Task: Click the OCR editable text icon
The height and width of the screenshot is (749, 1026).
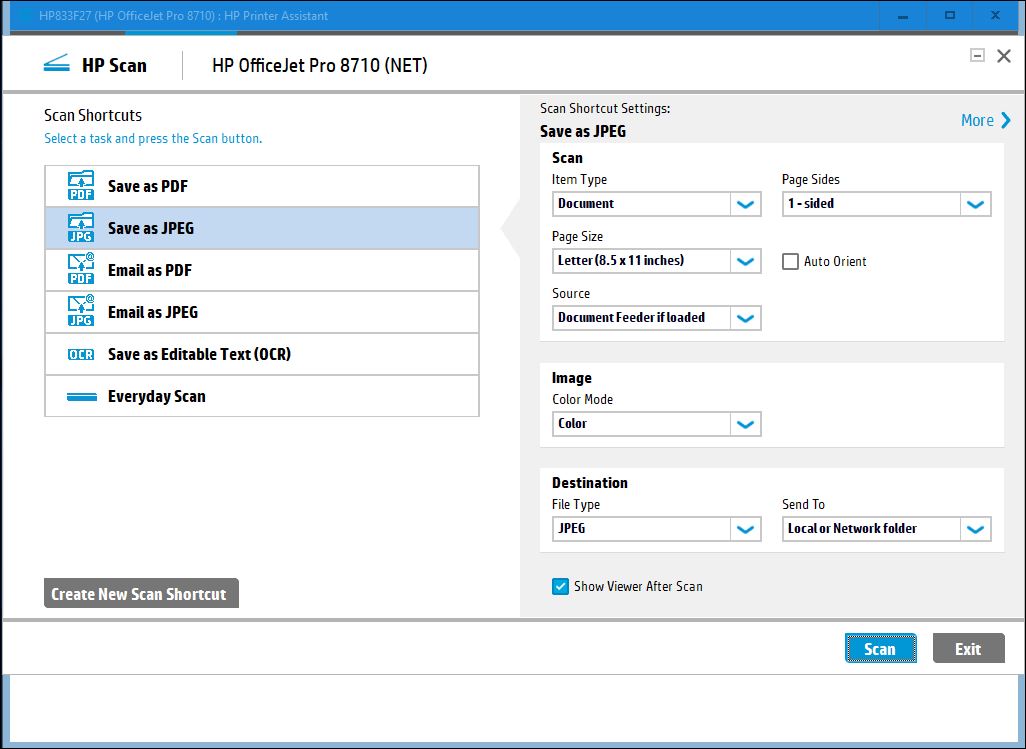Action: (x=80, y=355)
